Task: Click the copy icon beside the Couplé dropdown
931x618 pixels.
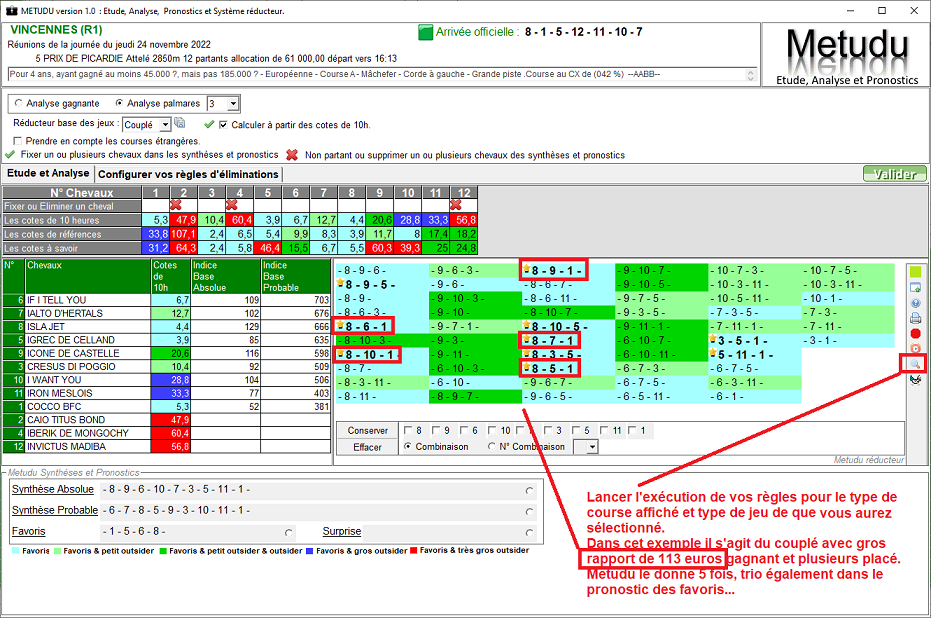Action: coord(179,123)
